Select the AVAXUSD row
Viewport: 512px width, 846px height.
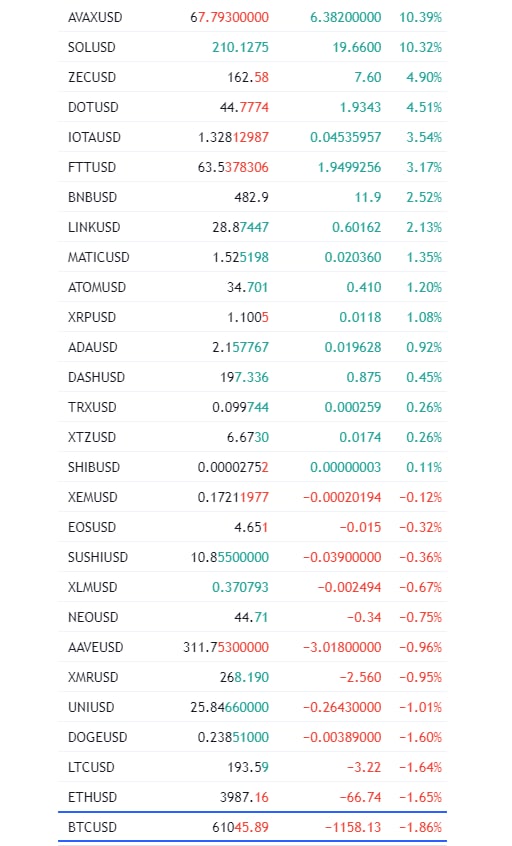[252, 17]
